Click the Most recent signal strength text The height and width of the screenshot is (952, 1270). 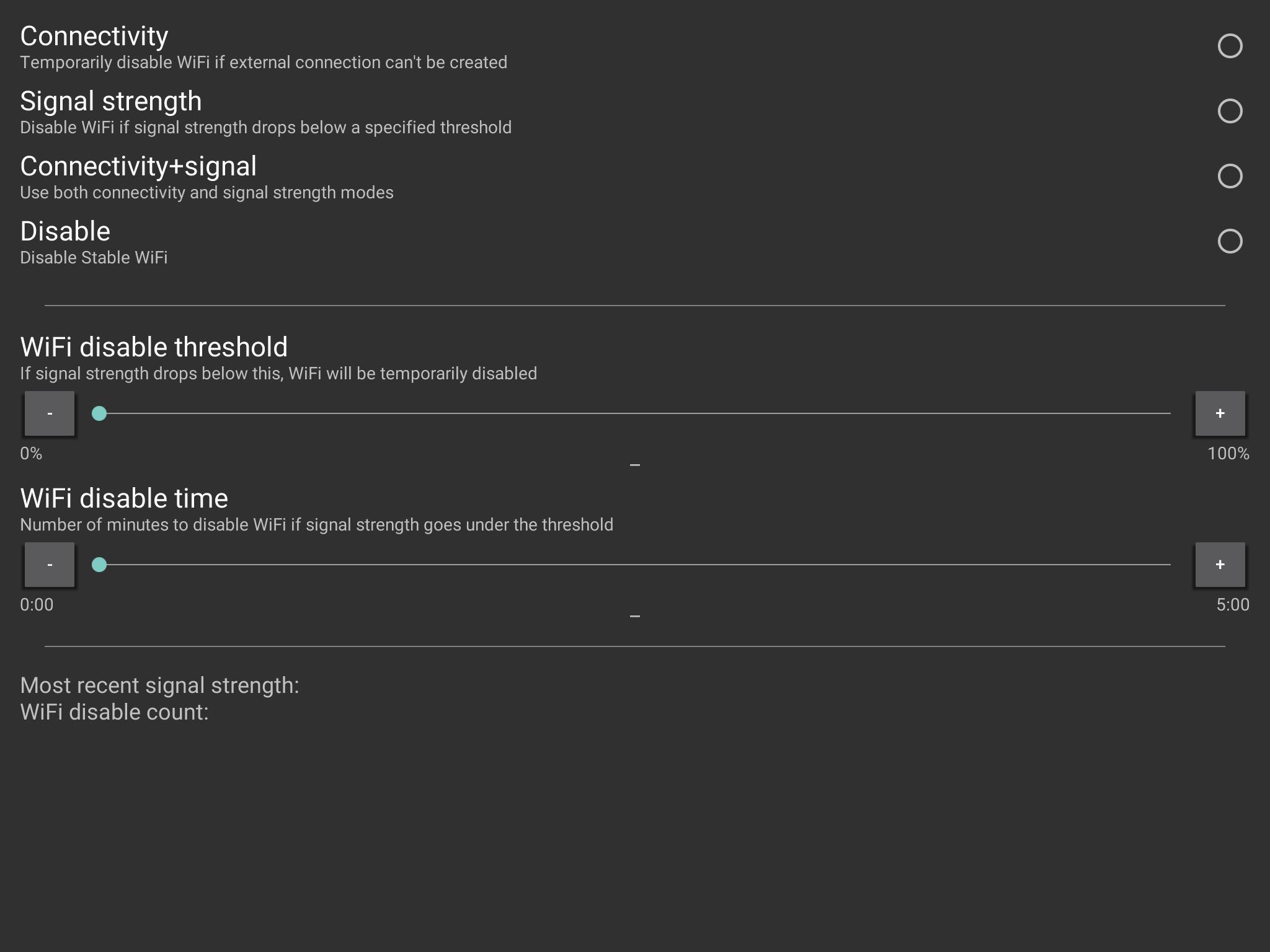click(x=159, y=685)
